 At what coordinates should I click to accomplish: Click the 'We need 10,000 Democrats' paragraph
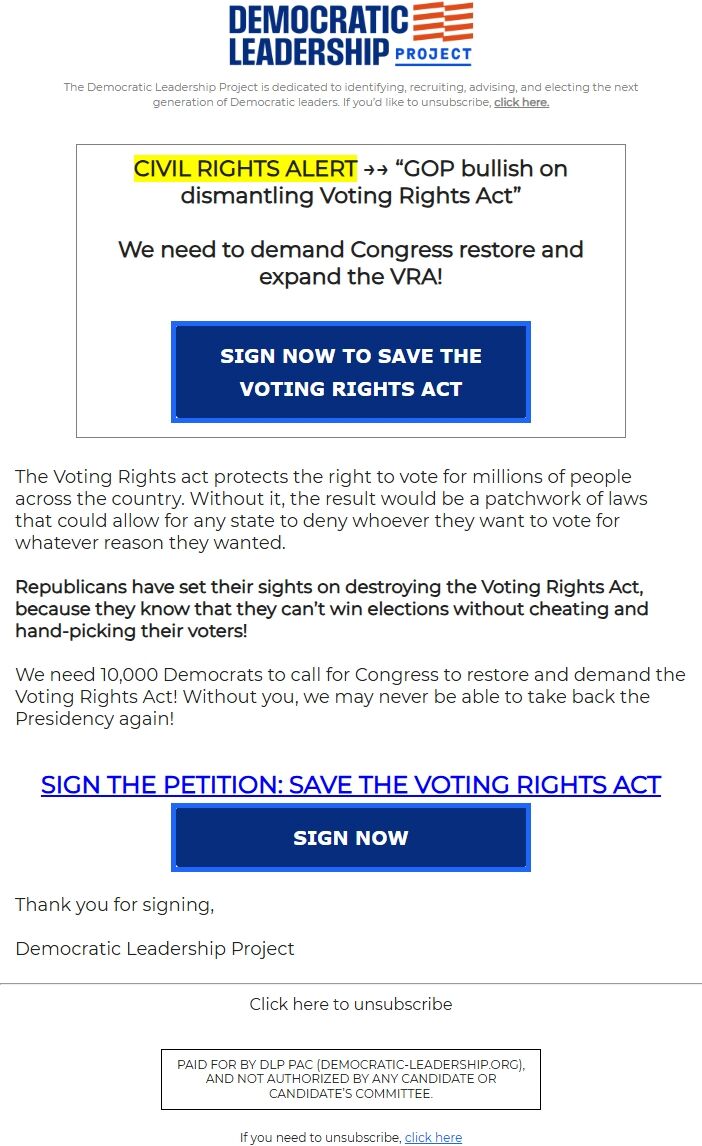click(350, 697)
